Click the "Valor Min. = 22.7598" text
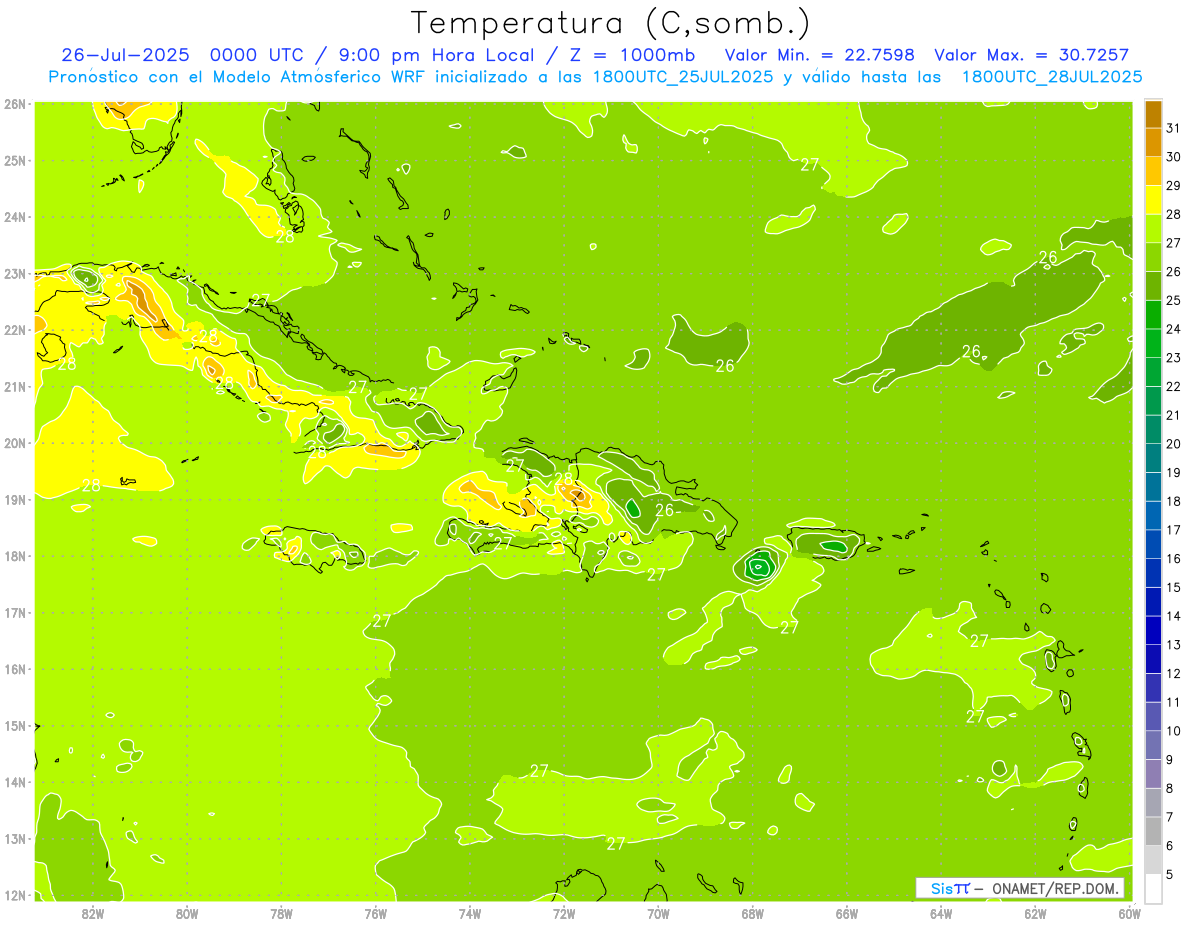Image resolution: width=1200 pixels, height=927 pixels. (819, 55)
